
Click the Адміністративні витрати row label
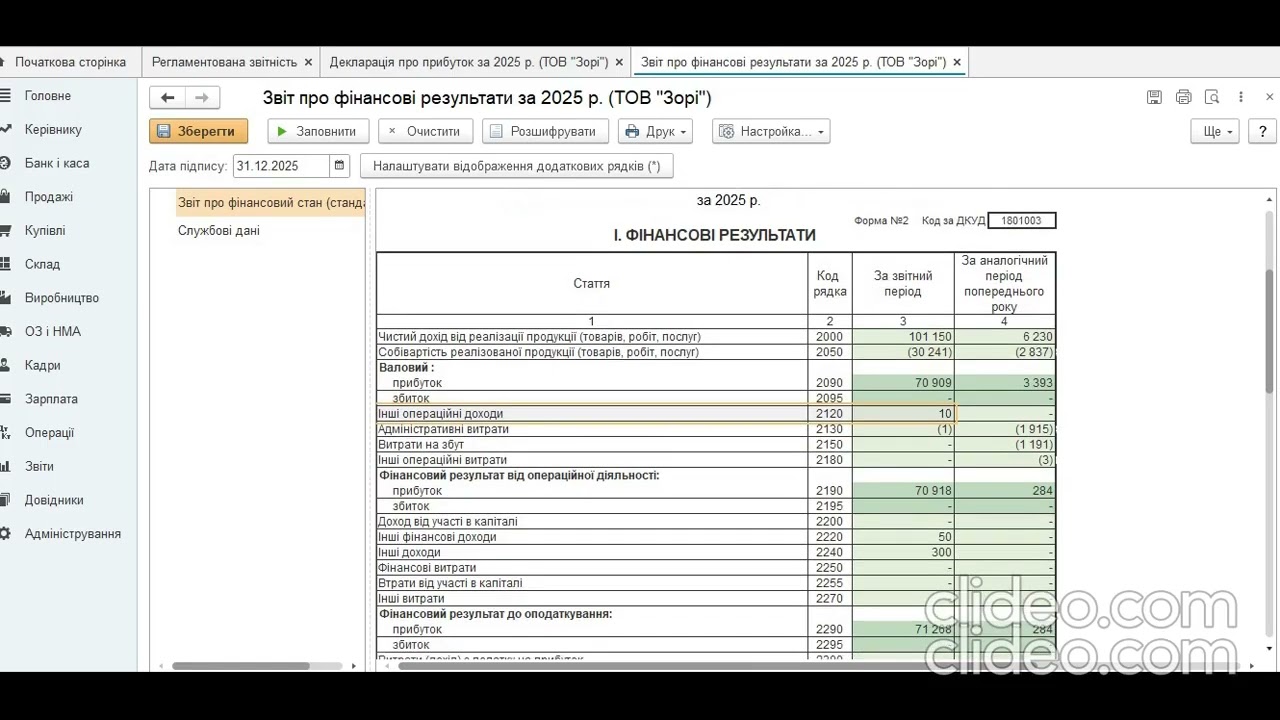[x=443, y=429]
